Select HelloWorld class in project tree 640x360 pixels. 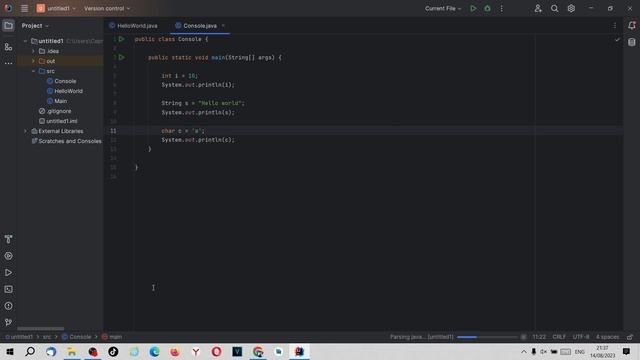(68, 91)
